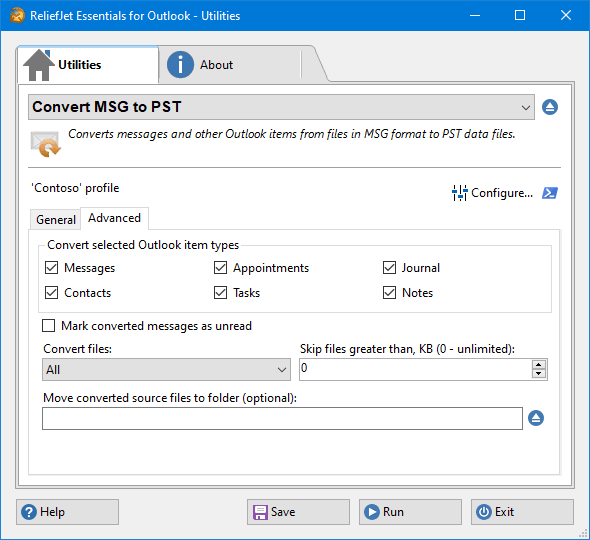Open the Convert files dropdown showing All
Image resolution: width=590 pixels, height=540 pixels.
[x=166, y=370]
